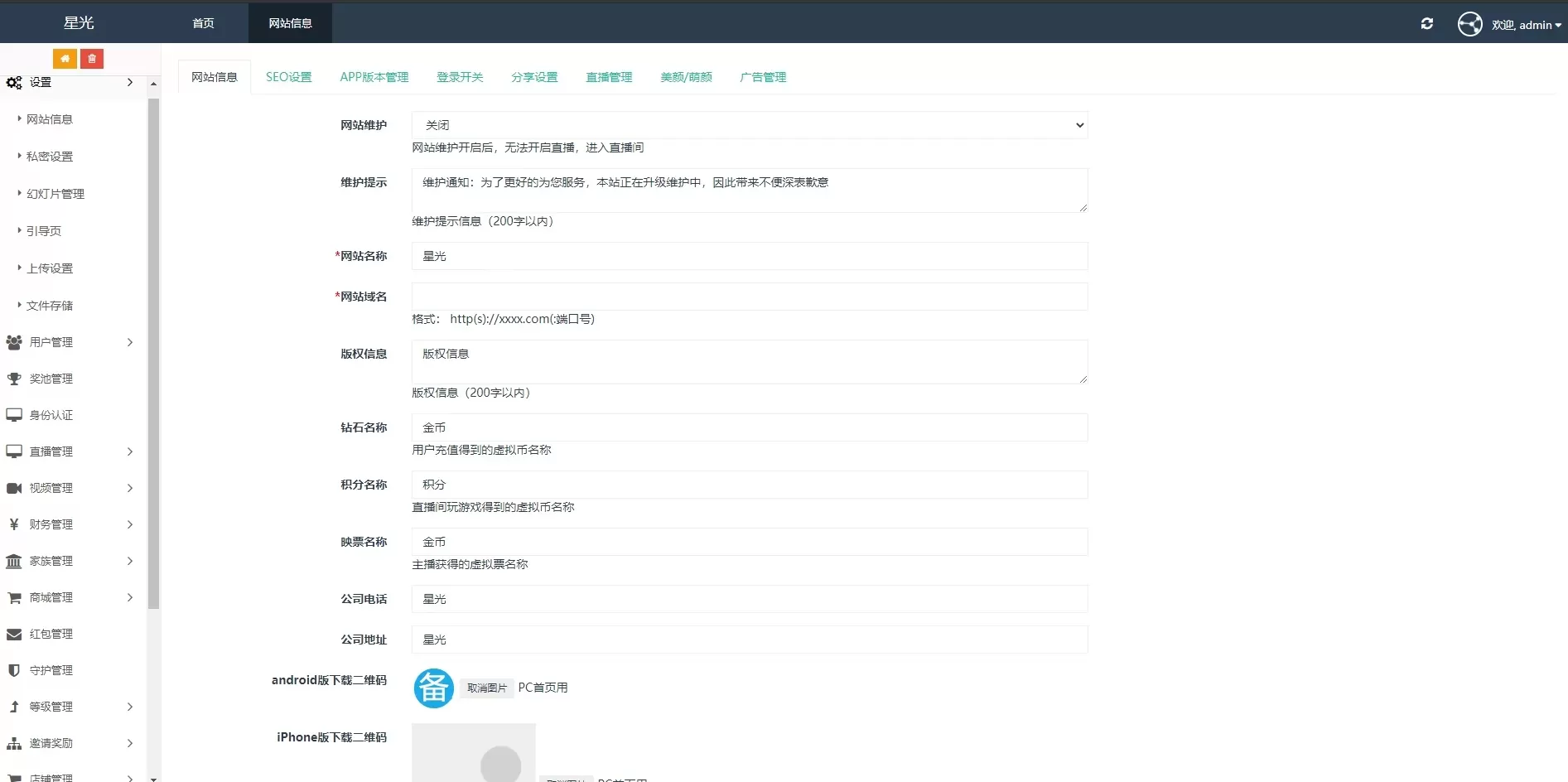Open 私密设置 in the sidebar
This screenshot has height=782, width=1568.
pos(50,157)
